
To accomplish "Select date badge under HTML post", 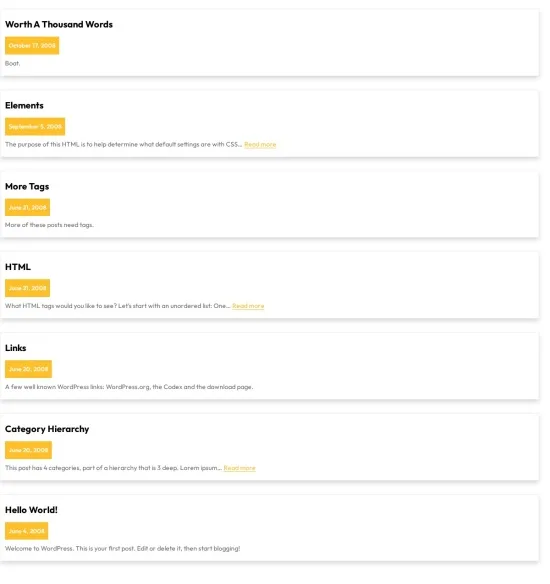I will (28, 288).
